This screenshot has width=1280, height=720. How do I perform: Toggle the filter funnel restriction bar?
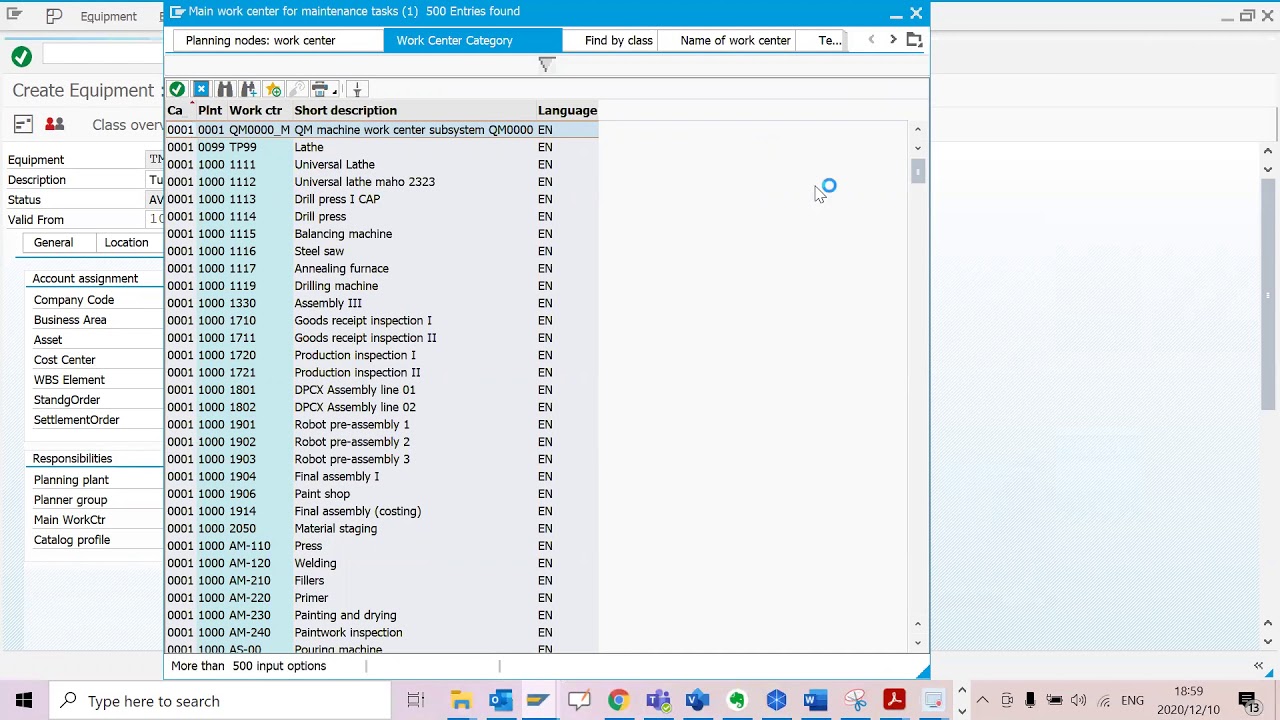546,65
